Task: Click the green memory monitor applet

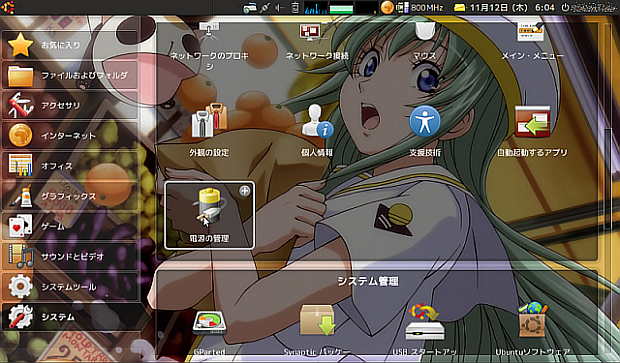Action: [341, 8]
